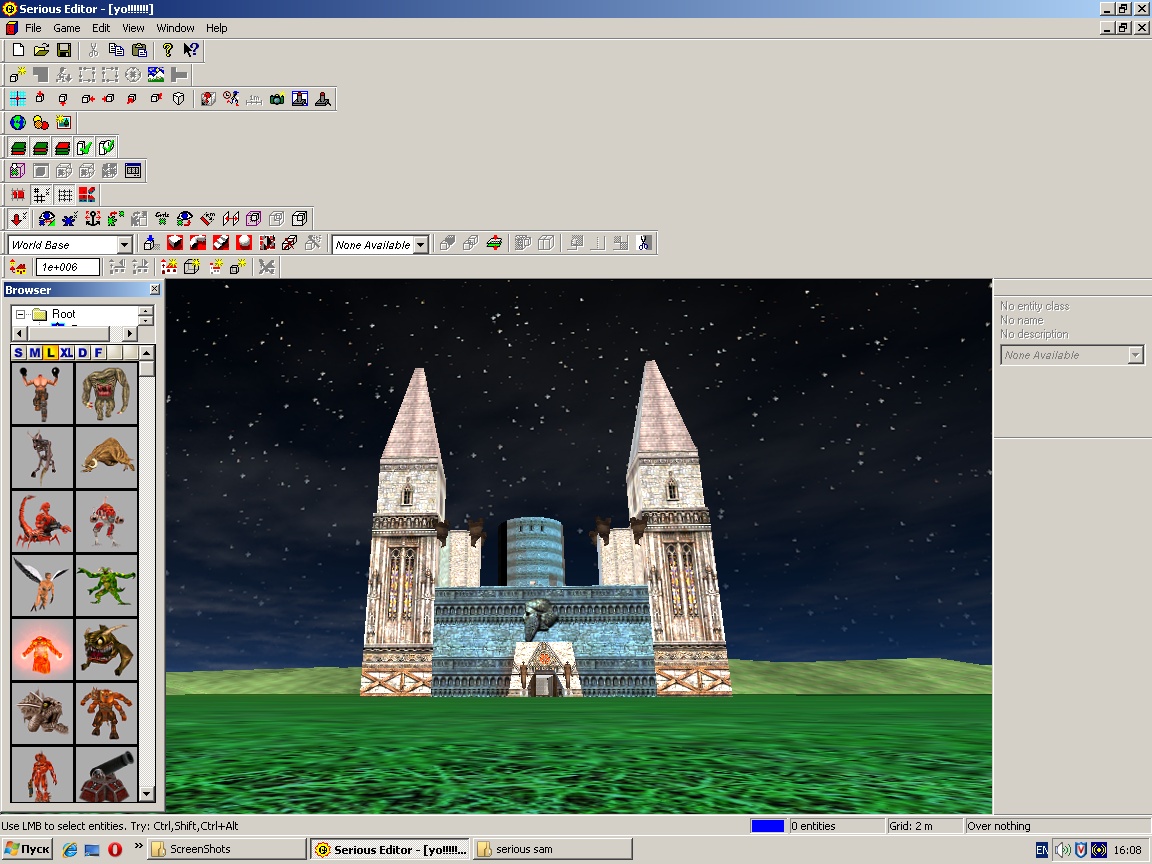Open the Help menu
The height and width of the screenshot is (864, 1152).
tap(217, 28)
